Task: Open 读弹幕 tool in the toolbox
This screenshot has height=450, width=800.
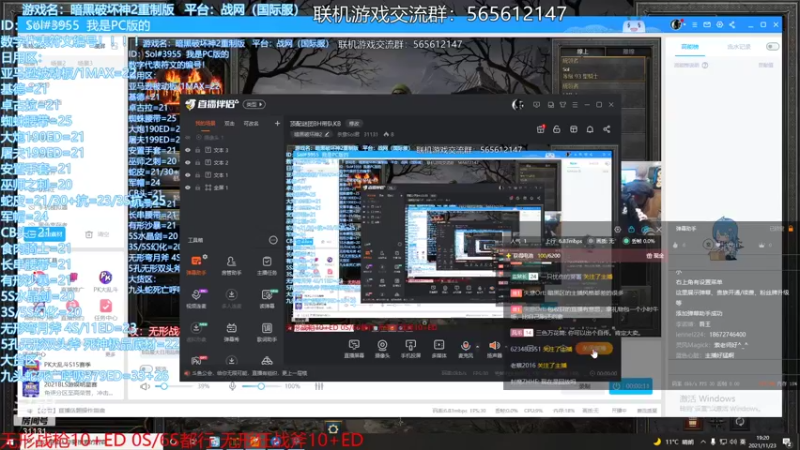Action: pyautogui.click(x=267, y=298)
